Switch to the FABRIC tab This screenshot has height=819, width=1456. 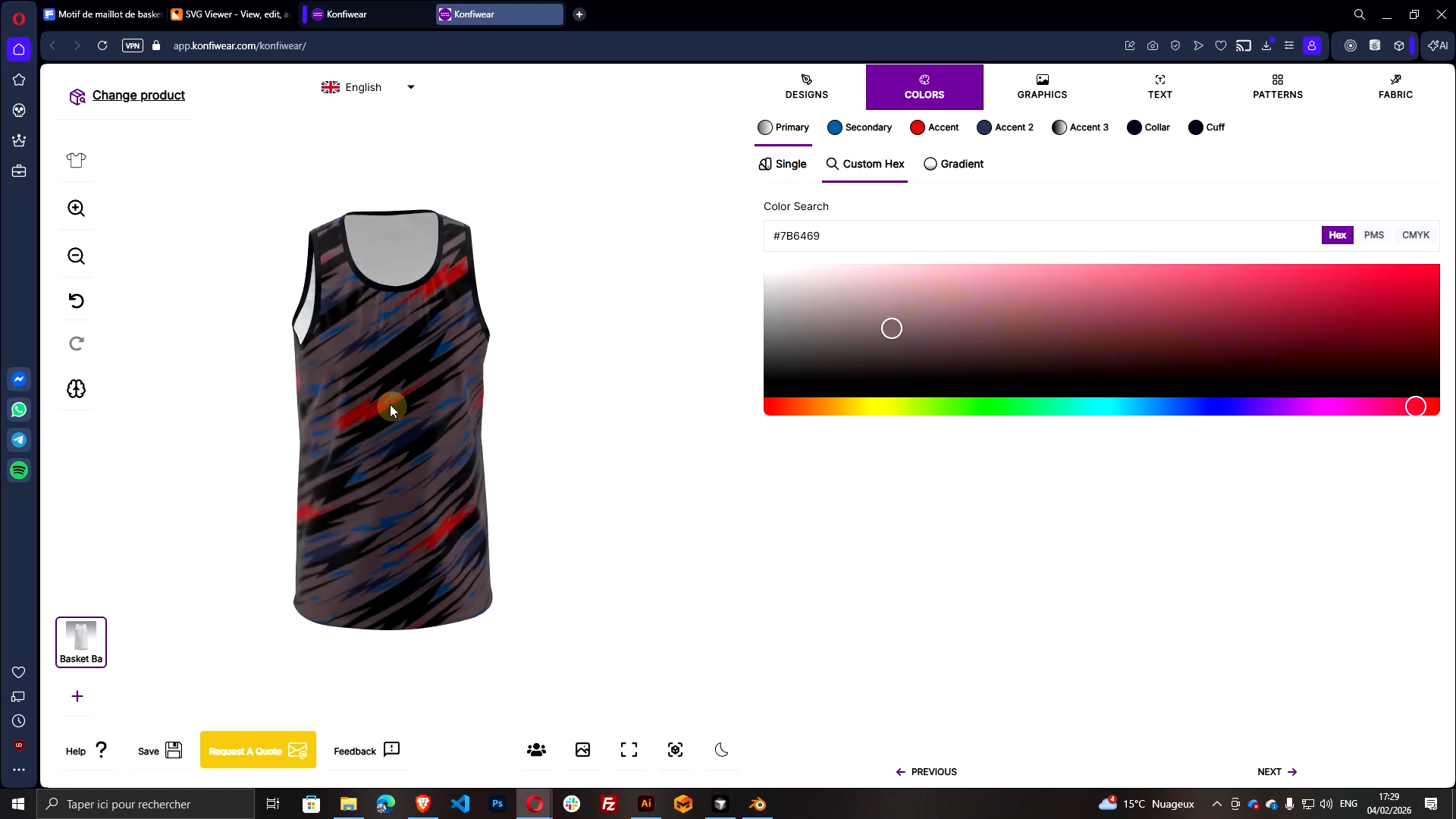tap(1396, 86)
